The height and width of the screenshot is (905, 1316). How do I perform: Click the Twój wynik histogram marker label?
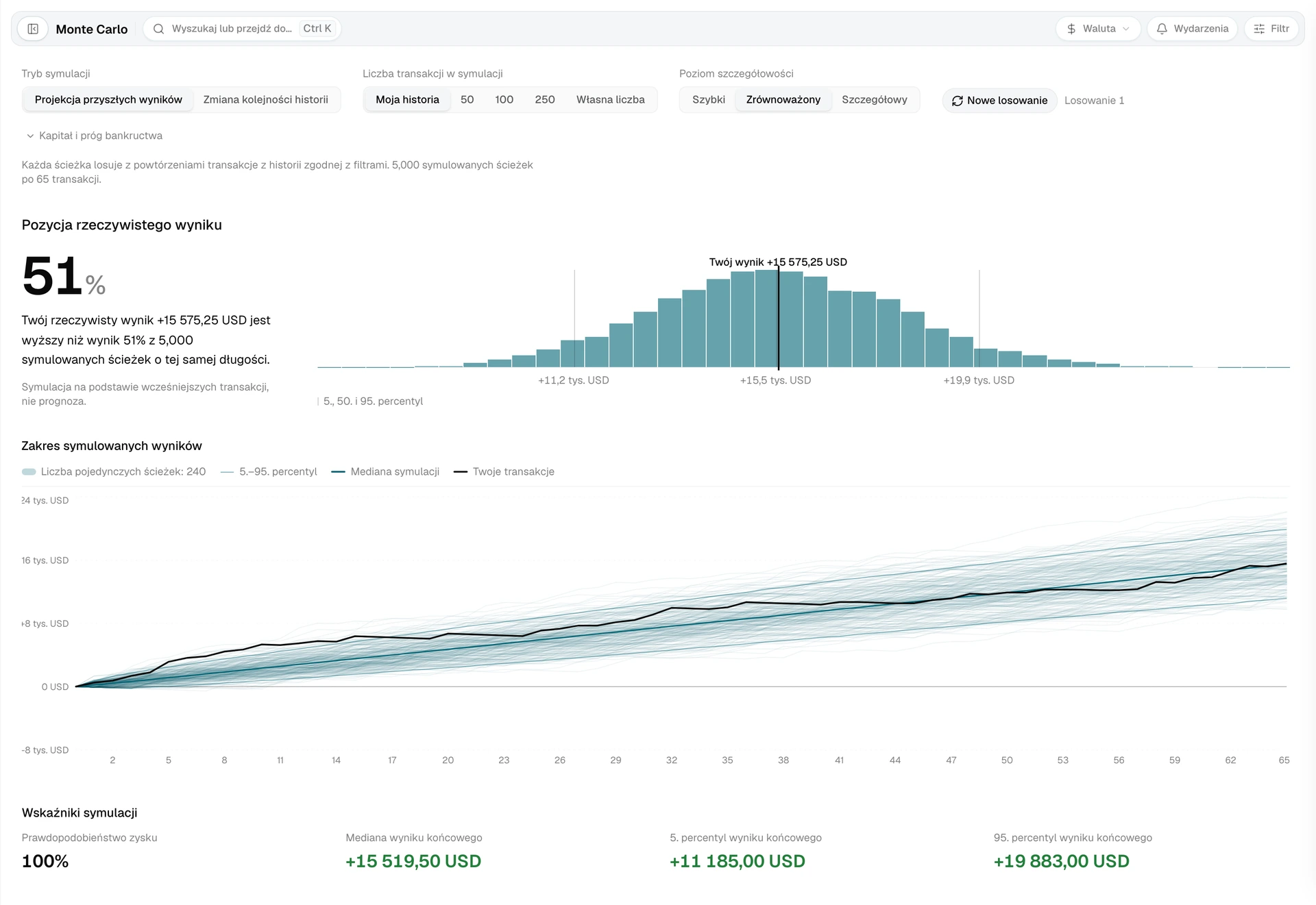[778, 262]
